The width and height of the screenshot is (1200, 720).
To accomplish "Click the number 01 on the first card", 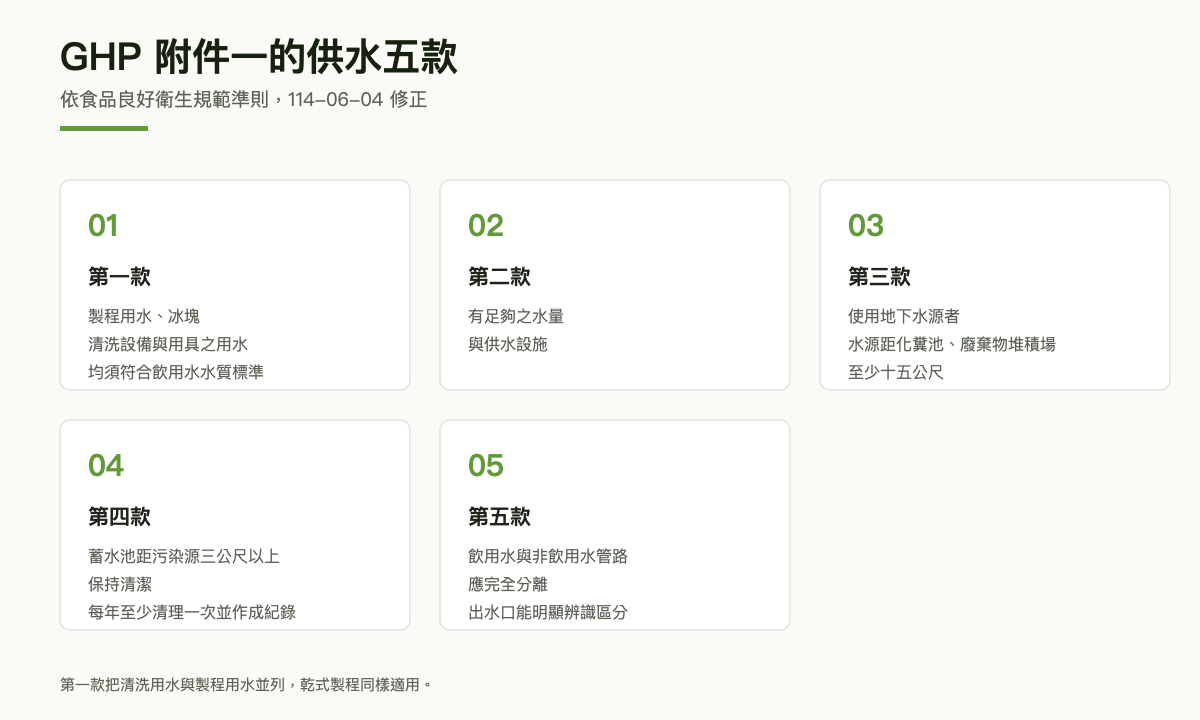I will tap(103, 226).
